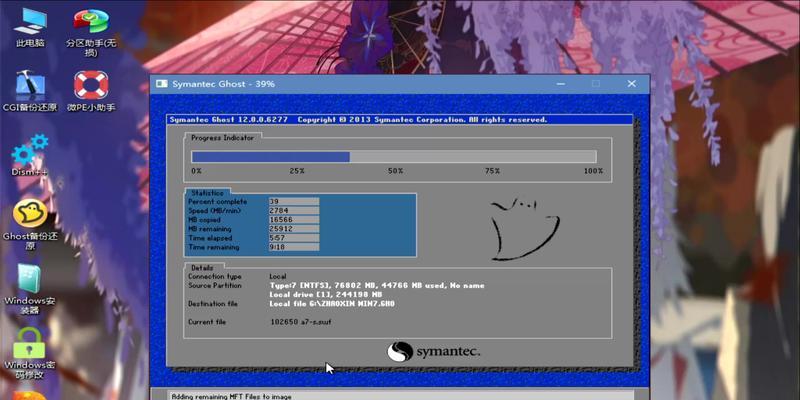This screenshot has height=400, width=800.
Task: Click the 50% mark on progress scale
Action: 395,171
